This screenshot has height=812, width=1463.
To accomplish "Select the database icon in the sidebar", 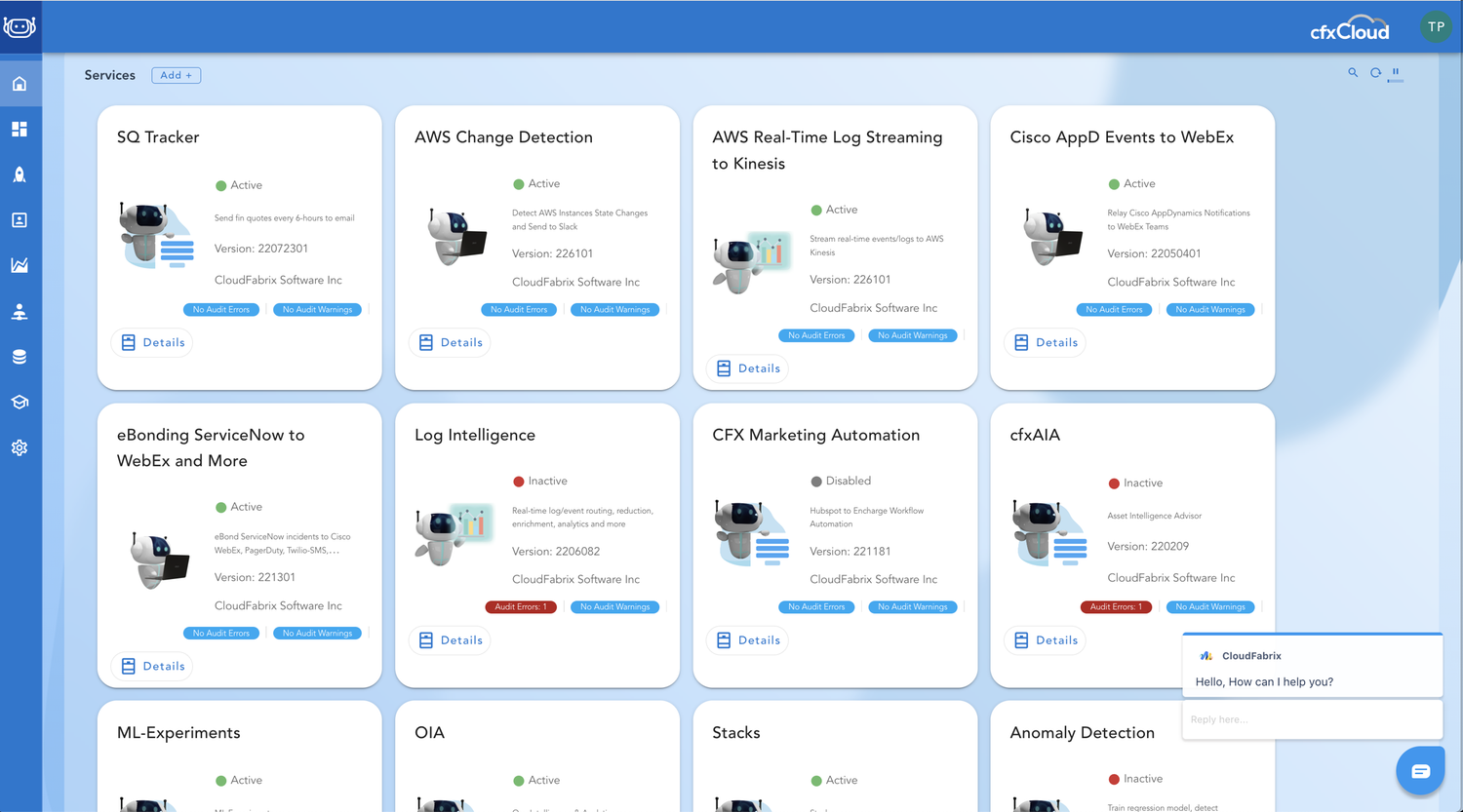I will coord(20,356).
